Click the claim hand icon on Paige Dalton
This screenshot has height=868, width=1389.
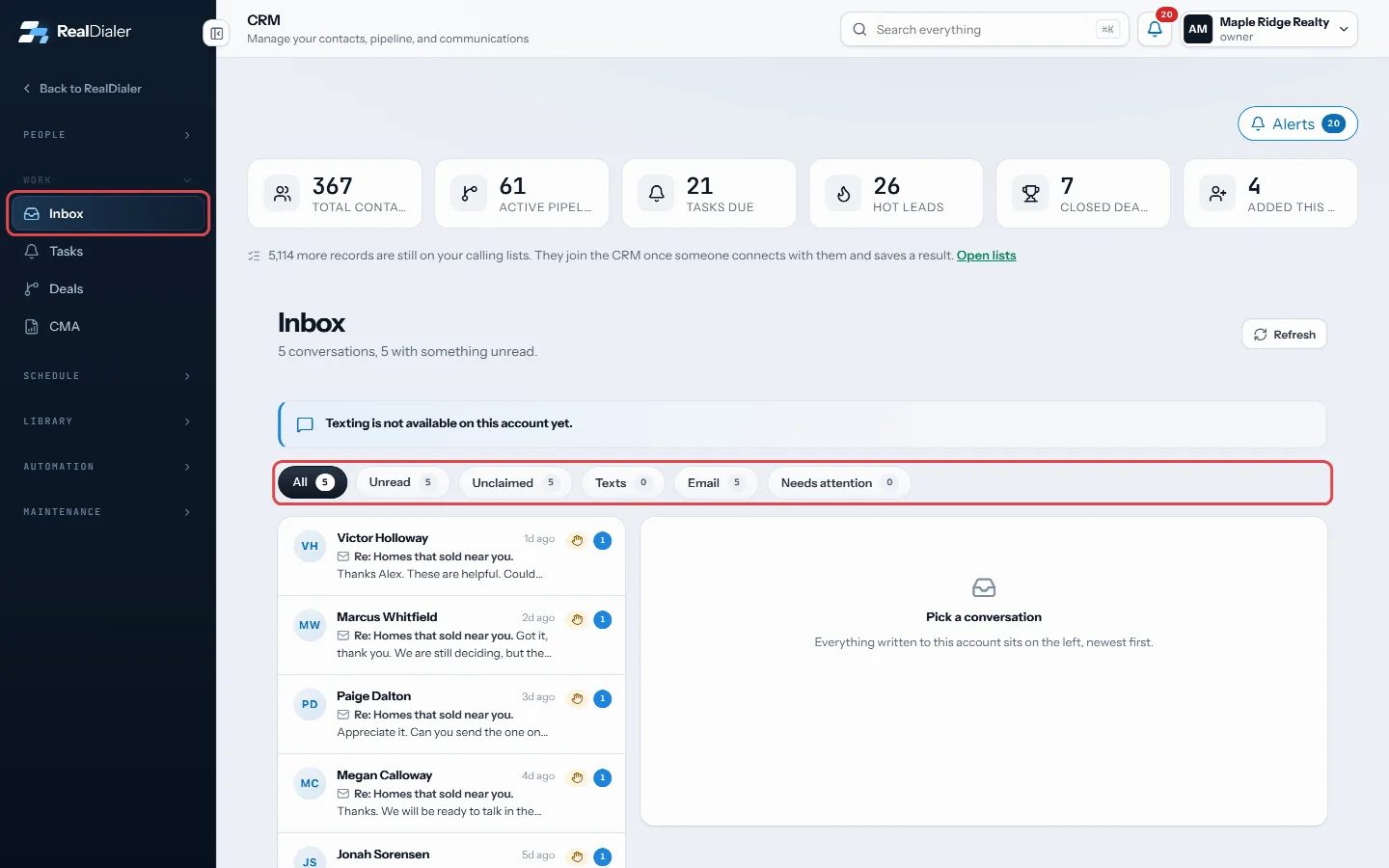[x=577, y=698]
